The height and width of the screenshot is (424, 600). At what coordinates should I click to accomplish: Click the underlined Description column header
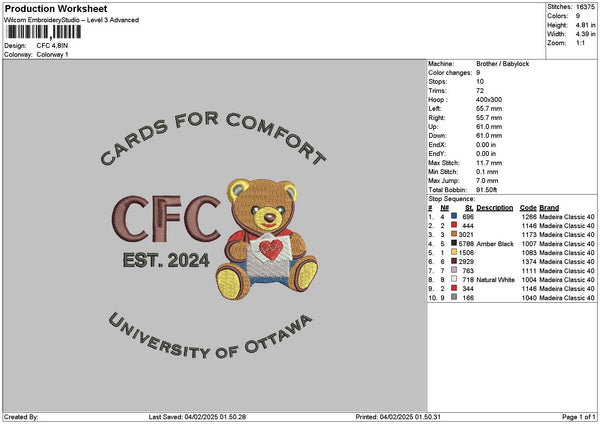click(494, 208)
